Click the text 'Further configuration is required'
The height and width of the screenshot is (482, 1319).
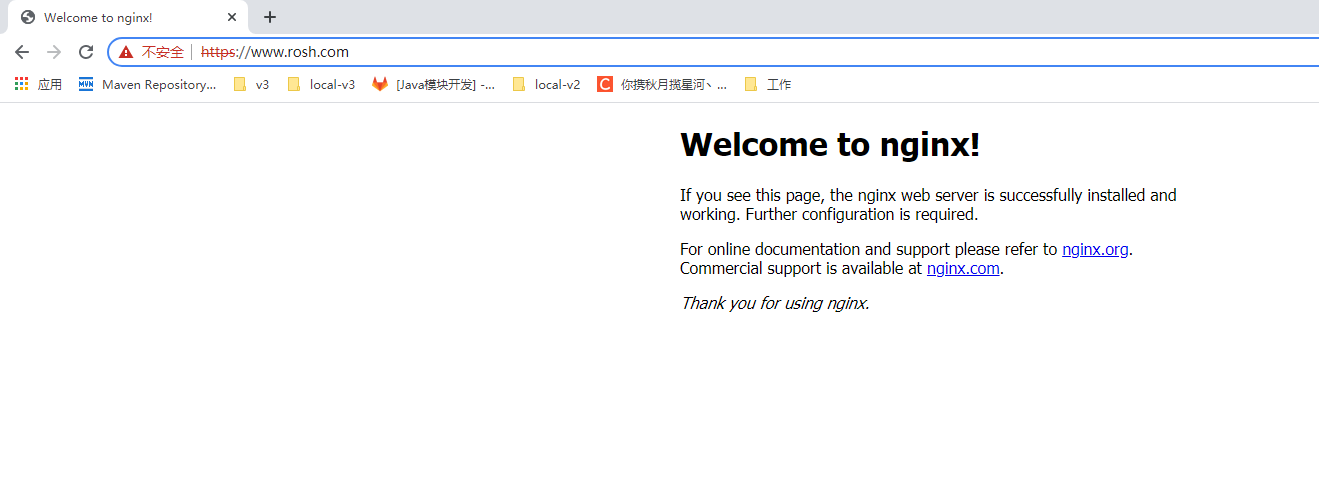(862, 214)
